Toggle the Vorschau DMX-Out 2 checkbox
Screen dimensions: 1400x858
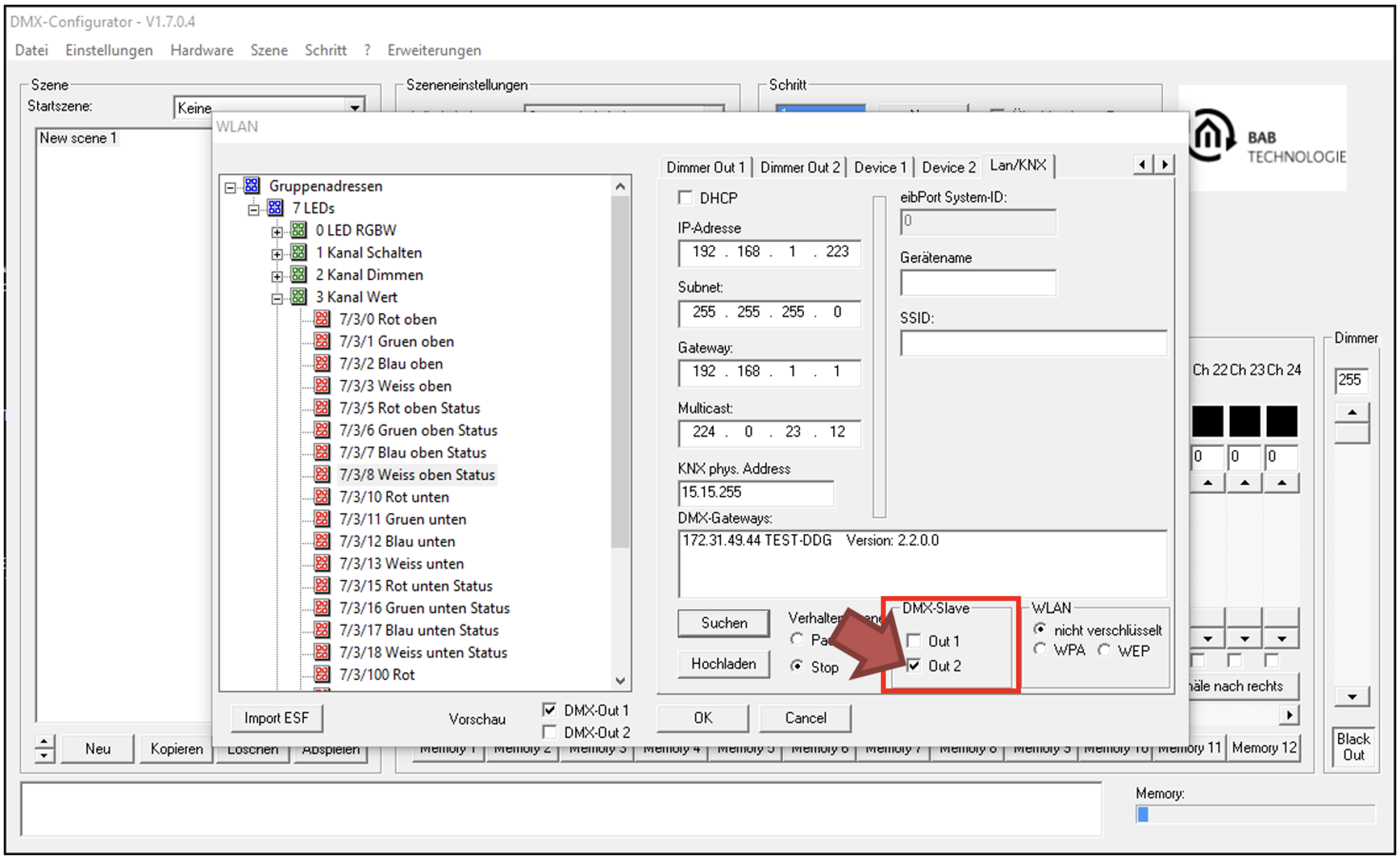[x=550, y=732]
